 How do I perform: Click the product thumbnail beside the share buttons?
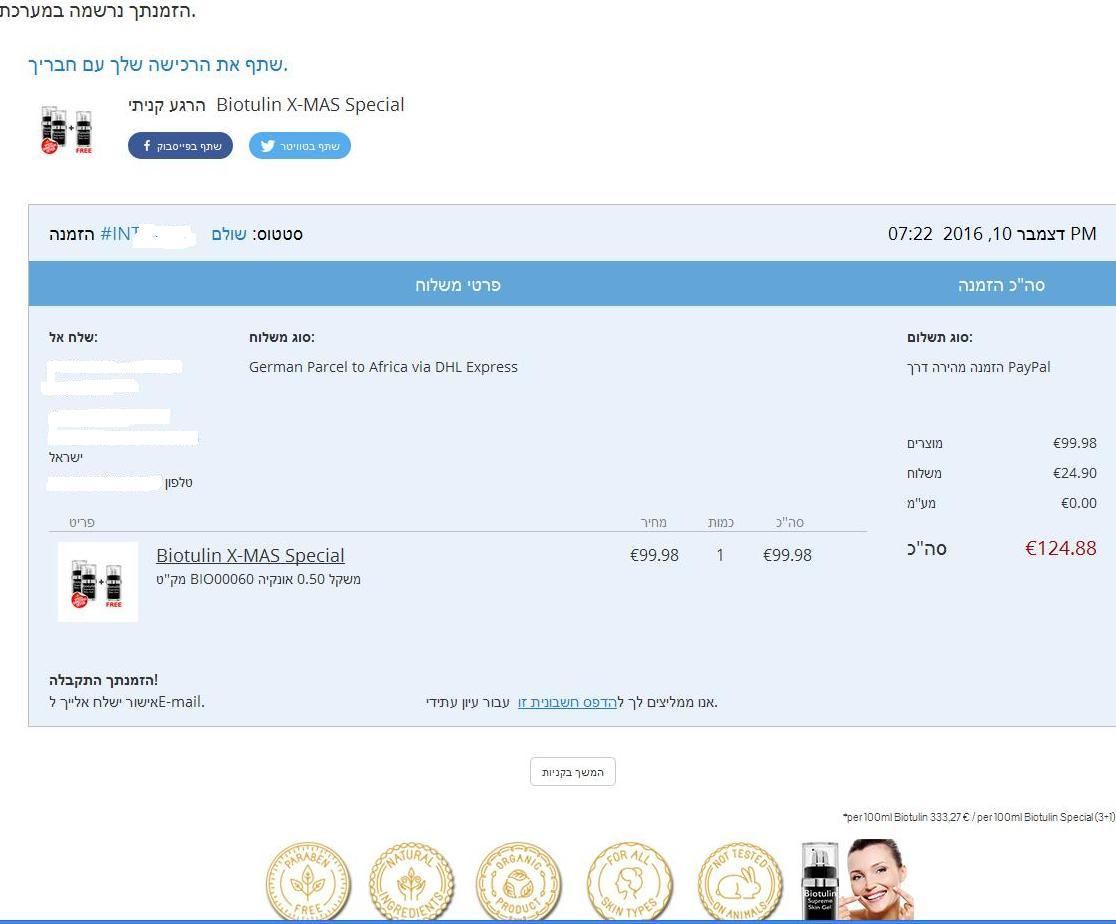(x=67, y=130)
